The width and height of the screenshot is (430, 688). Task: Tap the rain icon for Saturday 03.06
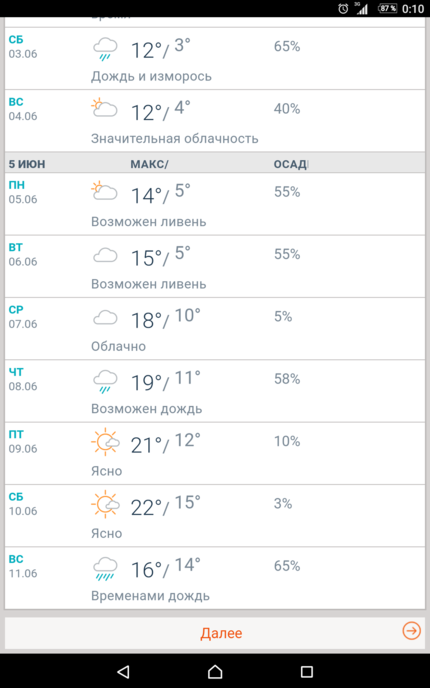click(105, 49)
